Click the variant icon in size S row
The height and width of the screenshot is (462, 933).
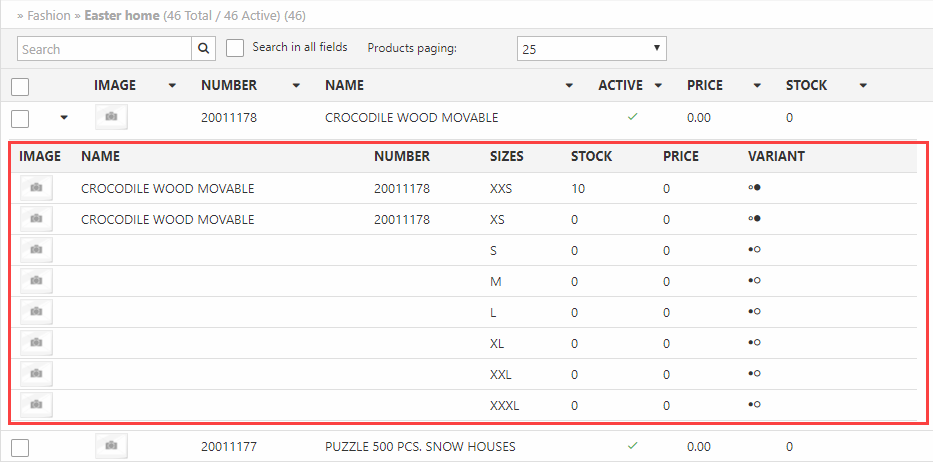(x=755, y=250)
